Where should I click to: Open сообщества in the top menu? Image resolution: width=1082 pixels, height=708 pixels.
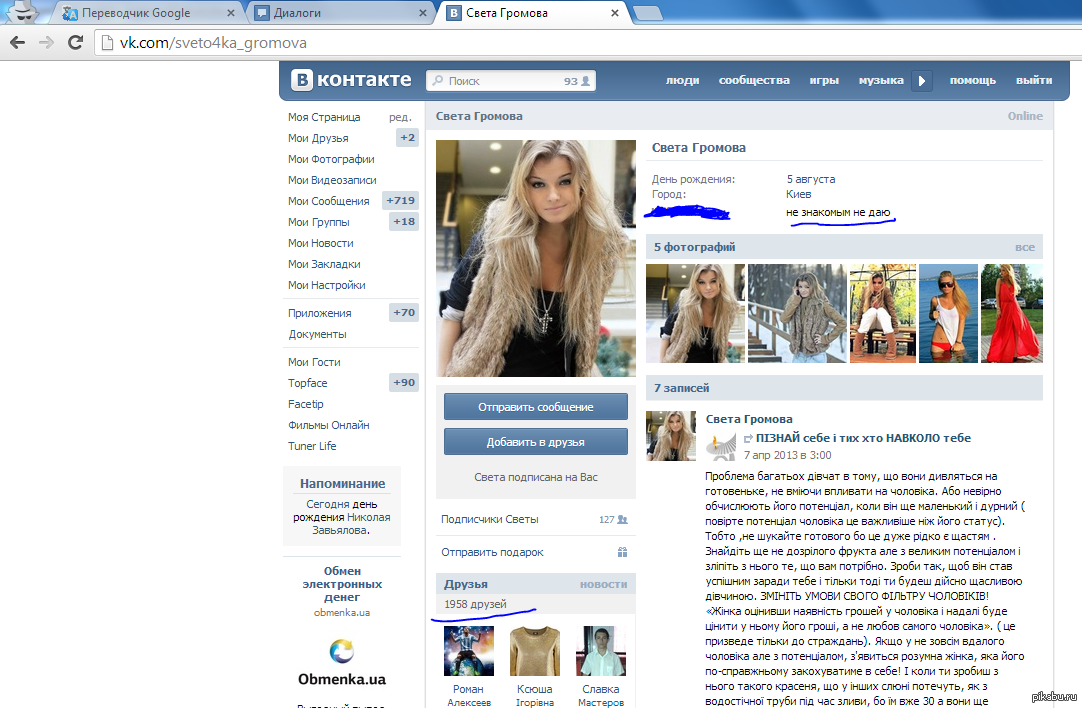[754, 81]
